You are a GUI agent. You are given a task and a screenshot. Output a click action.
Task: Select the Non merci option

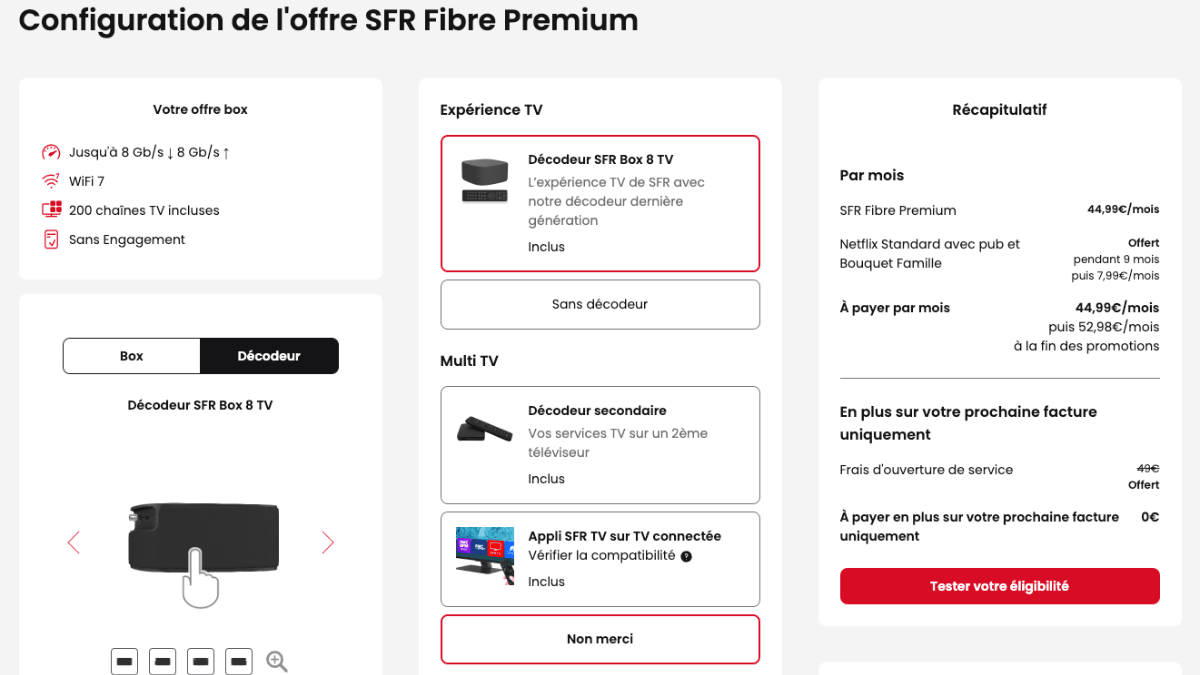tap(600, 639)
